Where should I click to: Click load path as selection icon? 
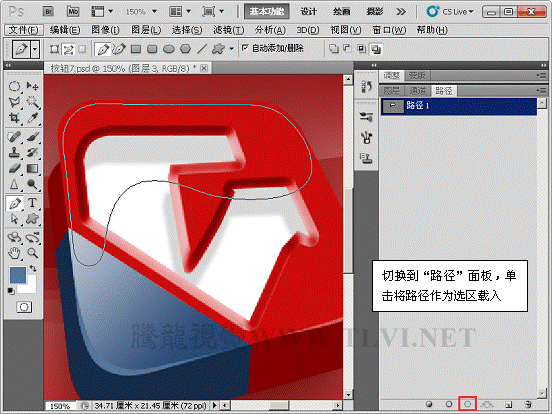click(468, 403)
